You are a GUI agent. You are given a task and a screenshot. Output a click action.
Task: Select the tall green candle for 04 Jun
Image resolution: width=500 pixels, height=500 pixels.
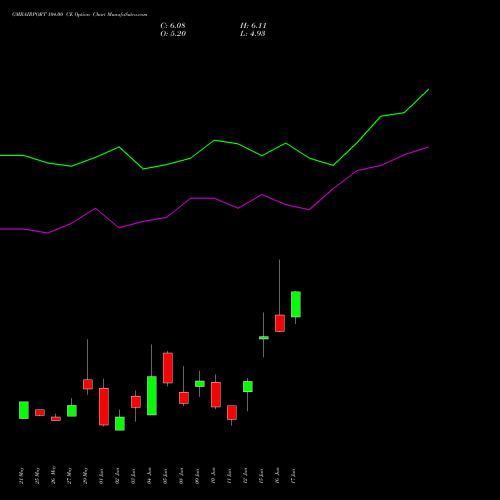152,396
